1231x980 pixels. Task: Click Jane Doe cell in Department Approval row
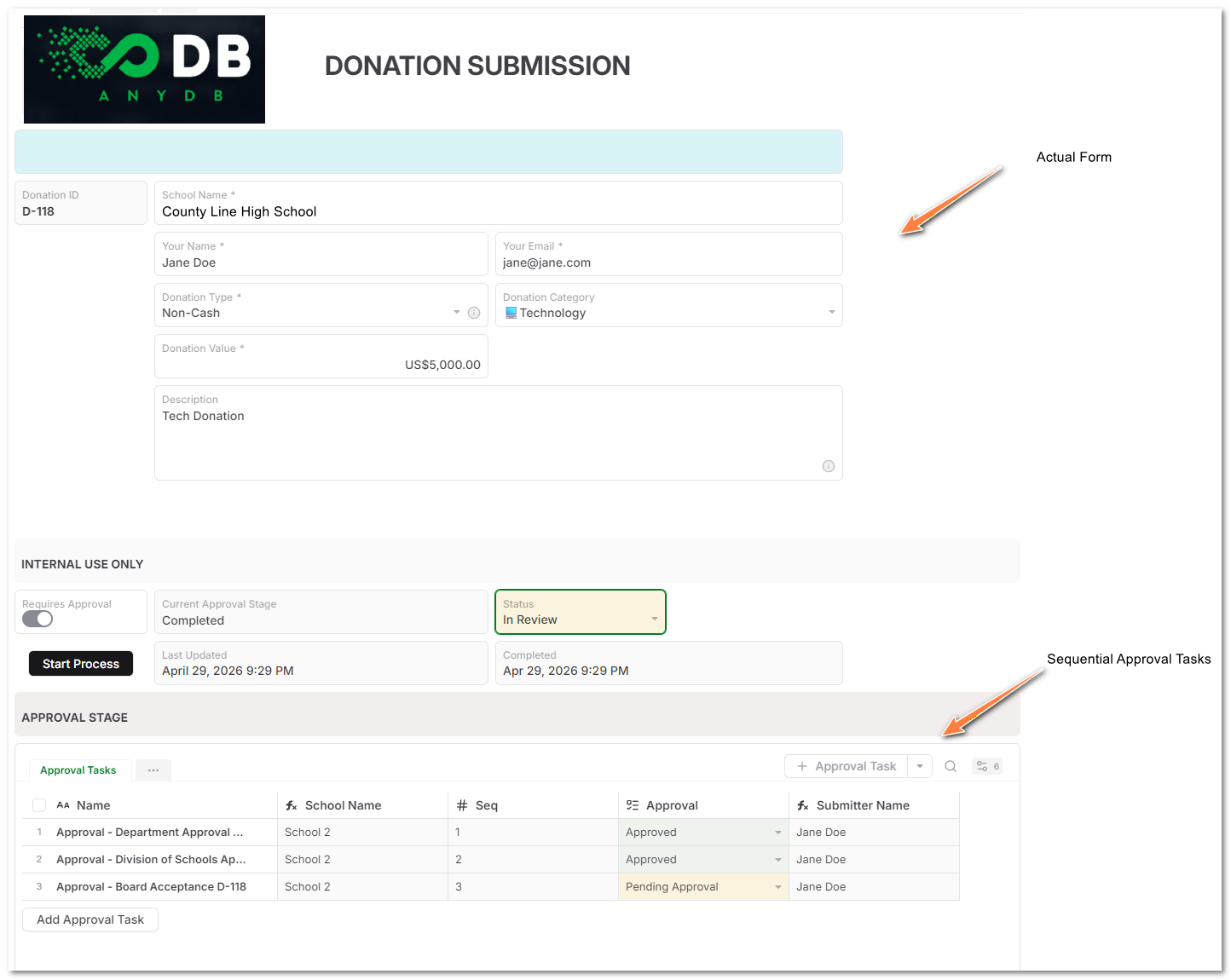[875, 833]
